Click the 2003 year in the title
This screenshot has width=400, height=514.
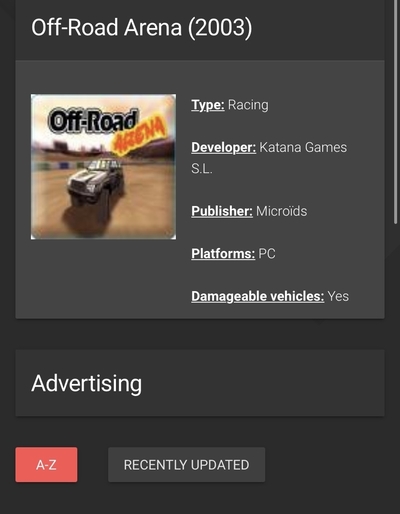tap(220, 27)
